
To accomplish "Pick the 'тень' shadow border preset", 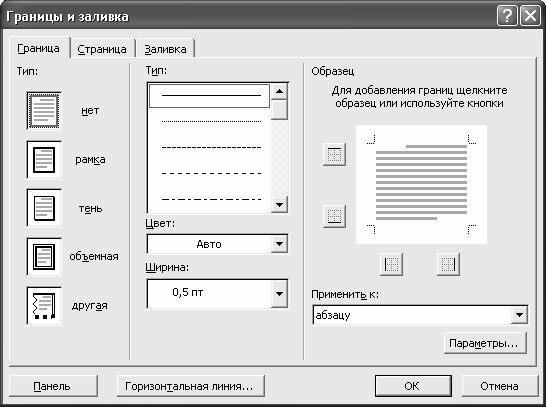I will click(44, 208).
